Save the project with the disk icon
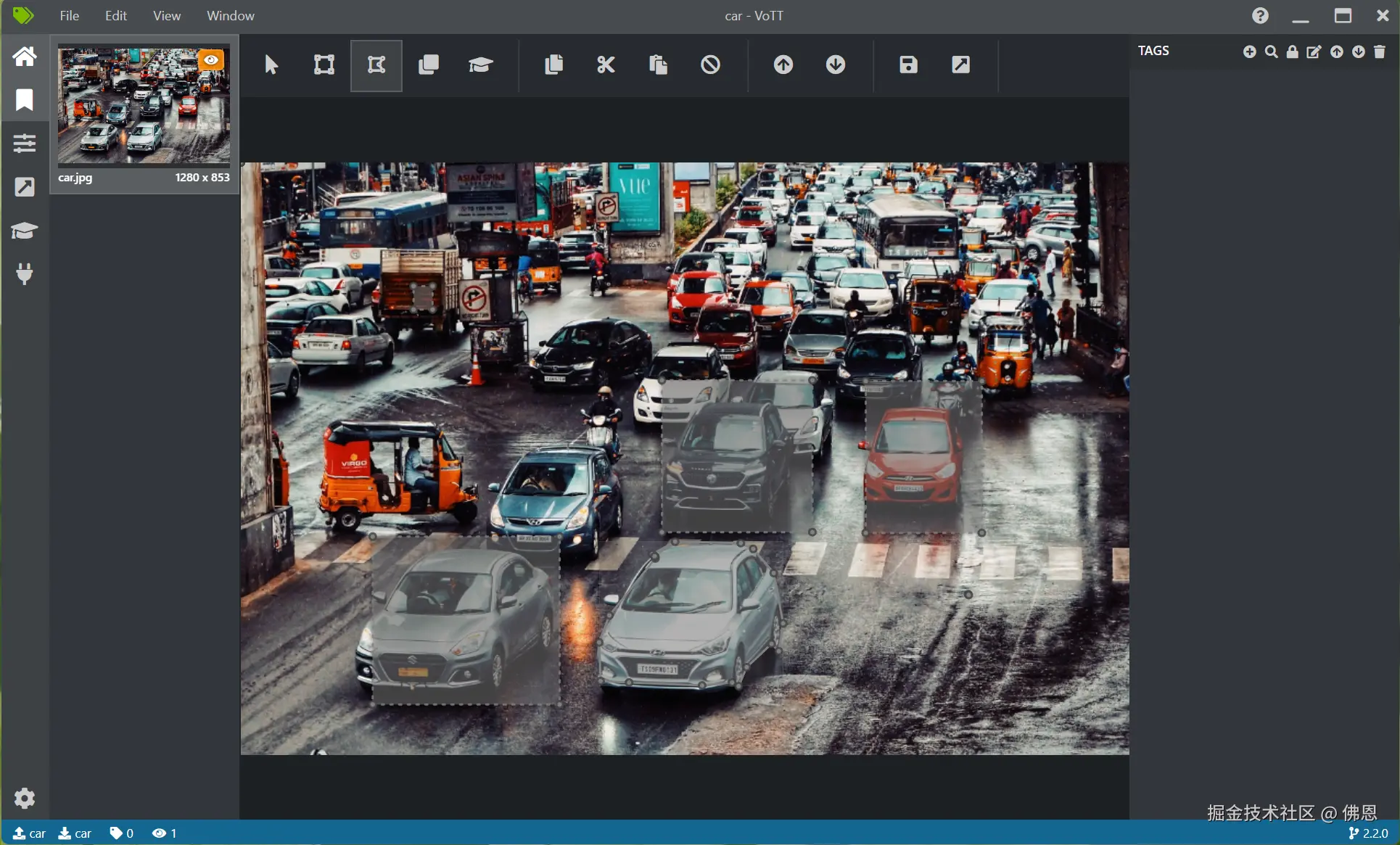This screenshot has height=845, width=1400. point(908,65)
